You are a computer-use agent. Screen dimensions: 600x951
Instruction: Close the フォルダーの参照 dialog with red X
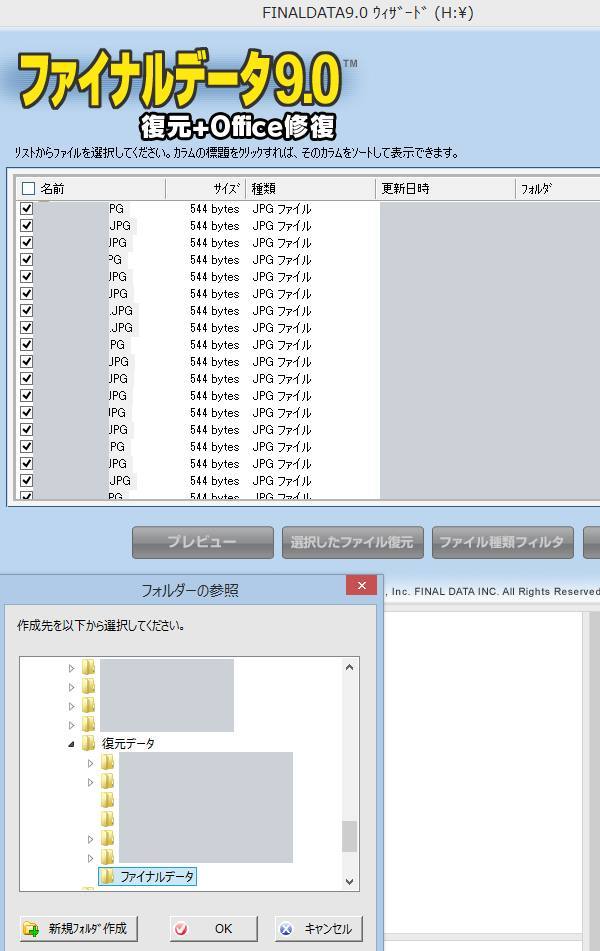click(x=361, y=586)
